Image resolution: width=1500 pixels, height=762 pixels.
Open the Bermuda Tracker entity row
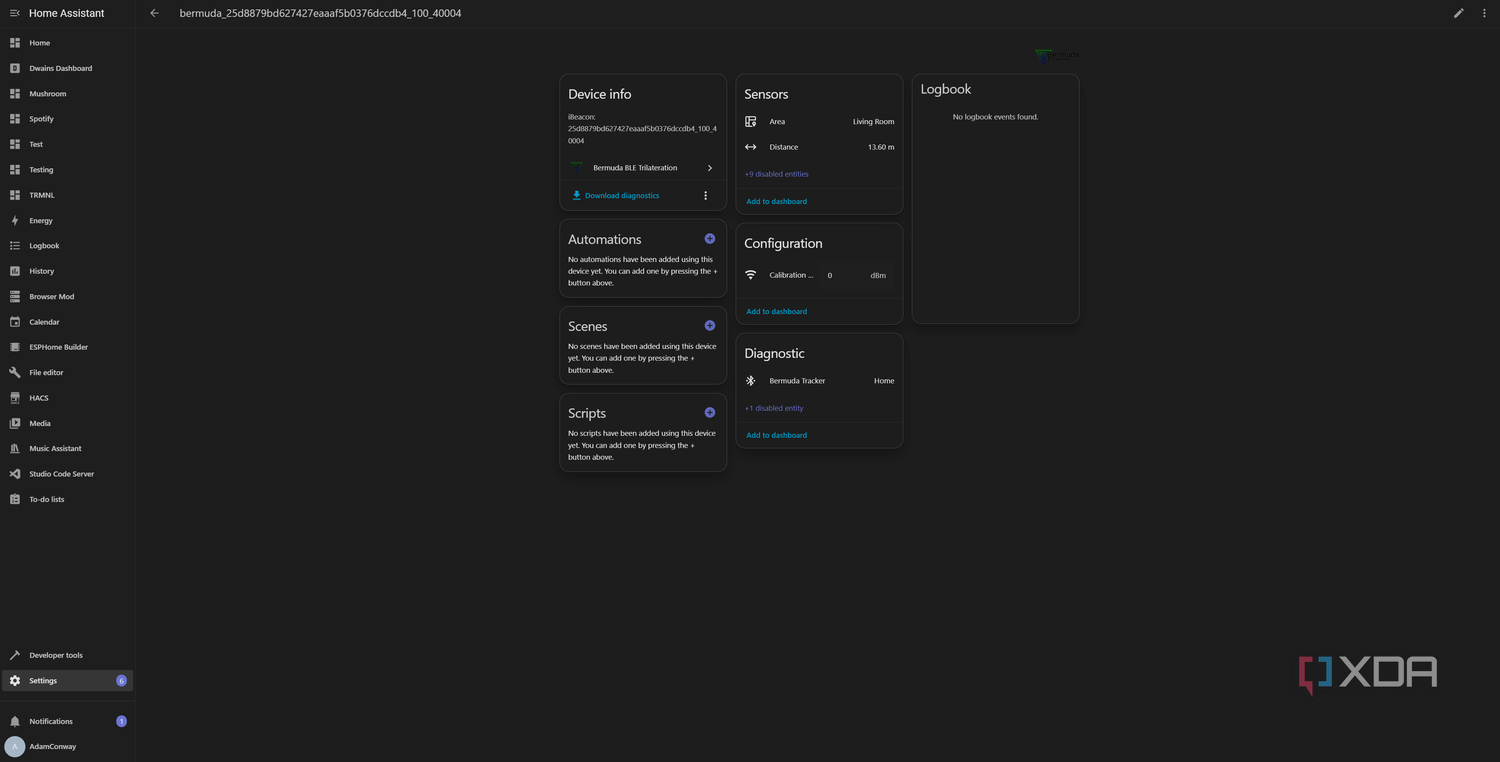point(819,381)
